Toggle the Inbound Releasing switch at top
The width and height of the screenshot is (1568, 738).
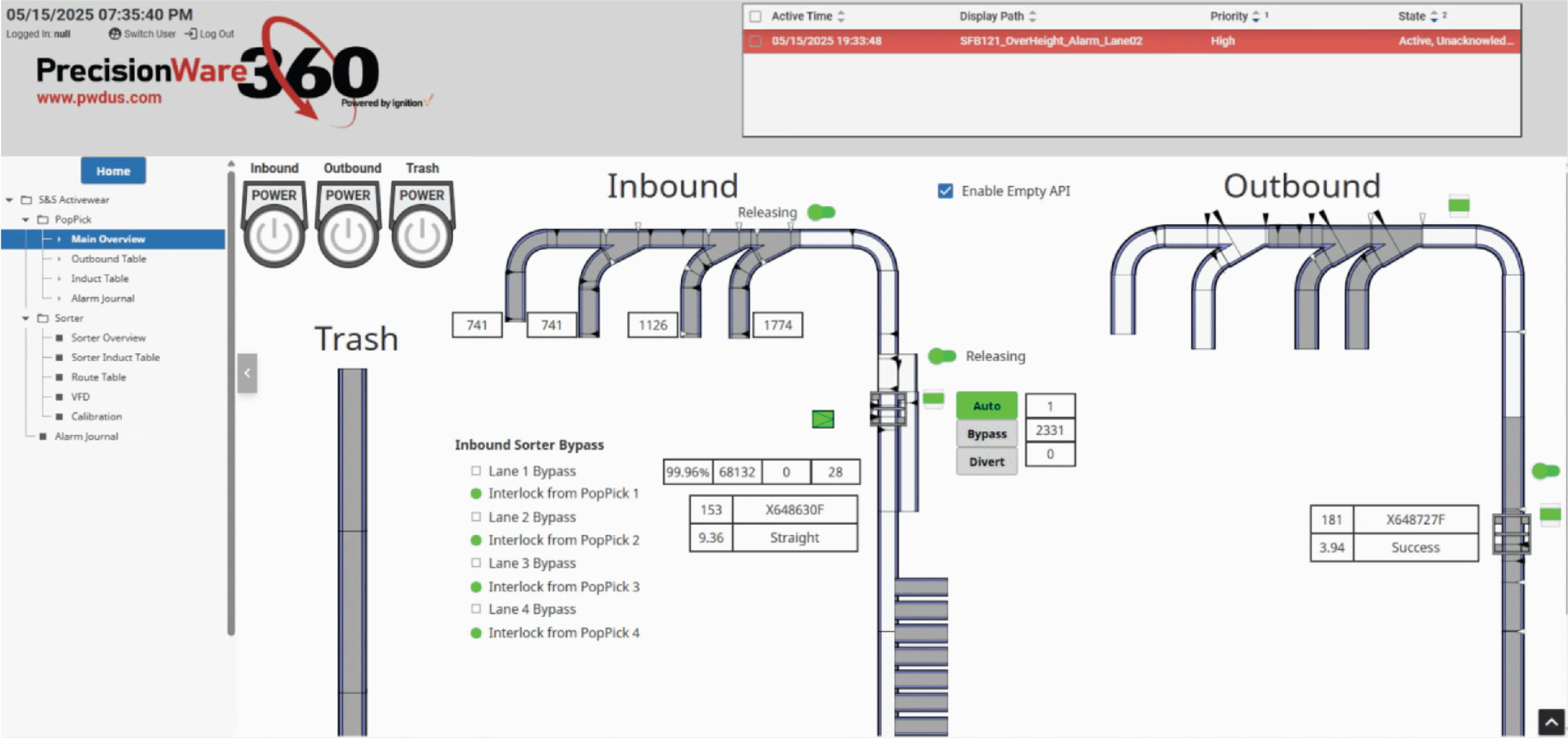point(821,213)
